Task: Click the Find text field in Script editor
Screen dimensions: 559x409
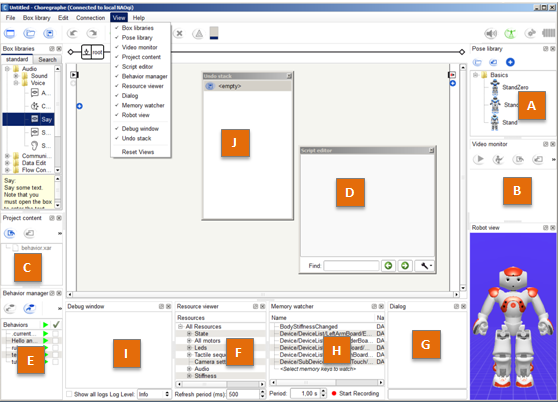Action: (351, 266)
